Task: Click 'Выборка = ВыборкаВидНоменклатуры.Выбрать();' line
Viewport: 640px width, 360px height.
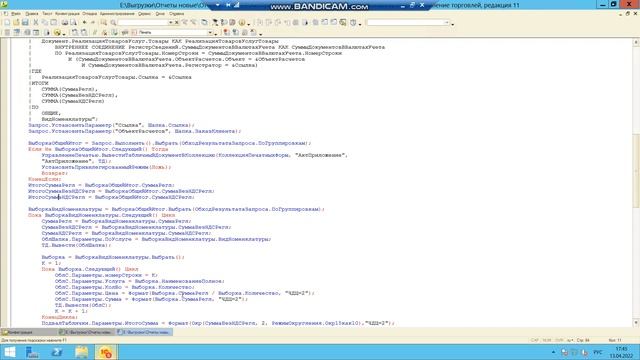Action: click(113, 257)
